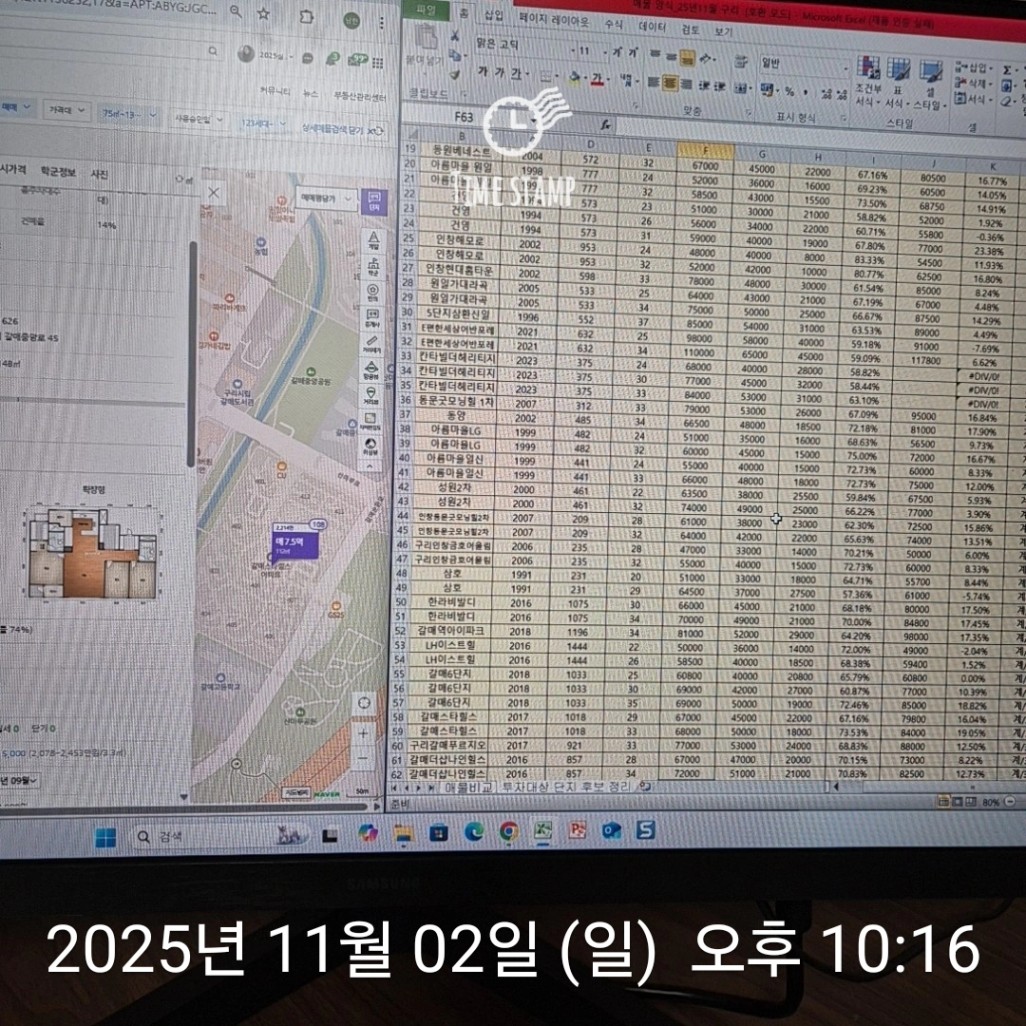Switch to the 페이지 레이아웃 ribbon tab

(554, 20)
